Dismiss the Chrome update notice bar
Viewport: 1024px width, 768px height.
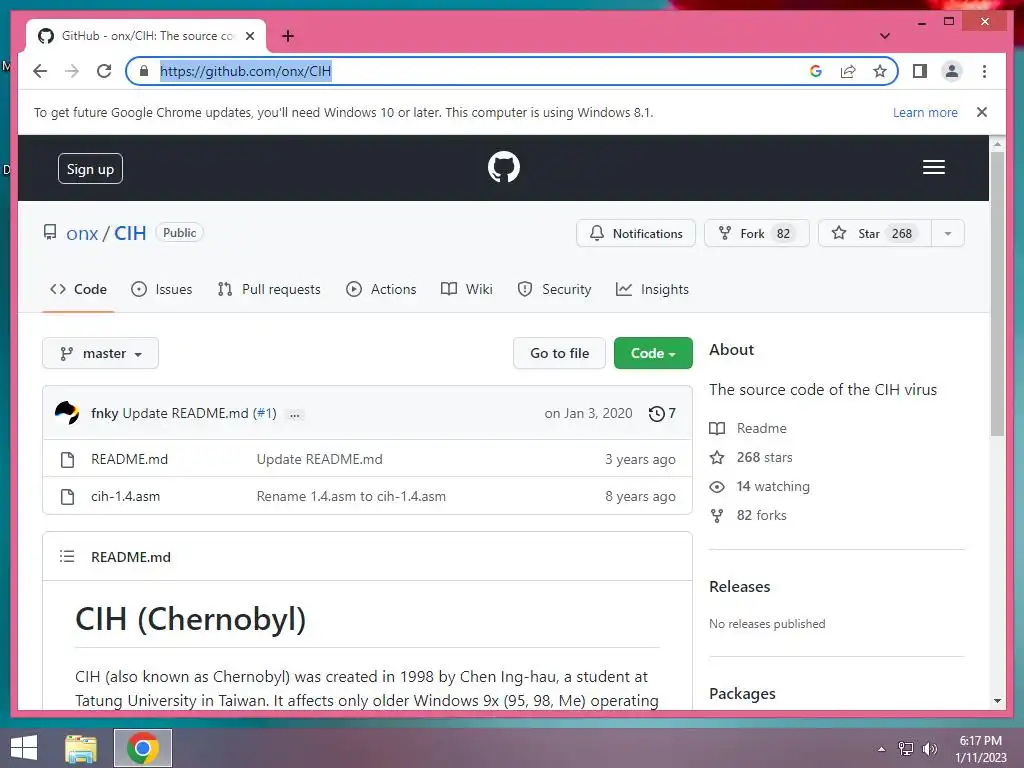pyautogui.click(x=982, y=112)
